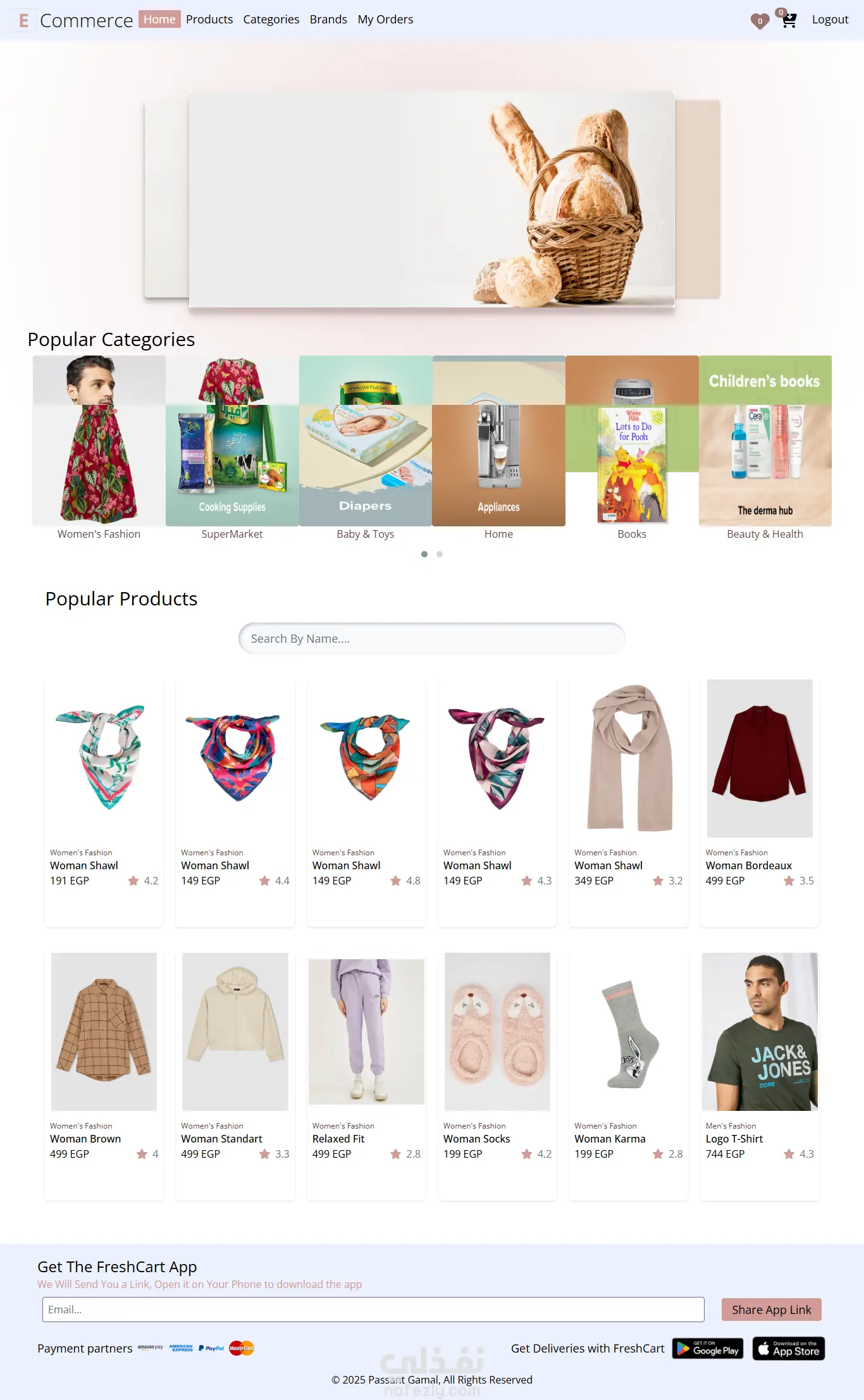Viewport: 864px width, 1400px height.
Task: Open the shopping cart icon
Action: (788, 20)
